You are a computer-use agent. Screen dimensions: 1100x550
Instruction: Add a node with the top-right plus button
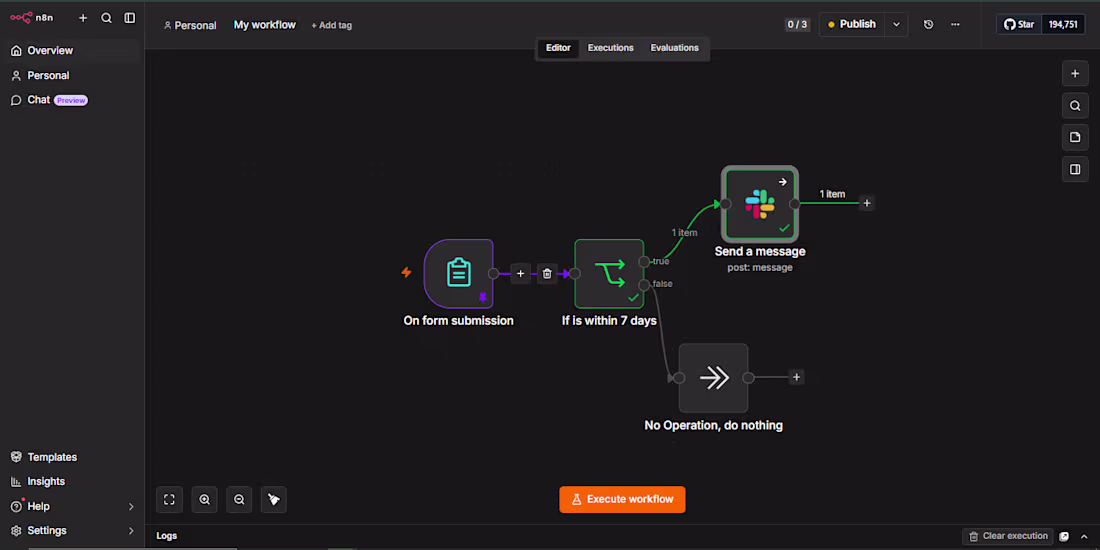pos(1075,73)
